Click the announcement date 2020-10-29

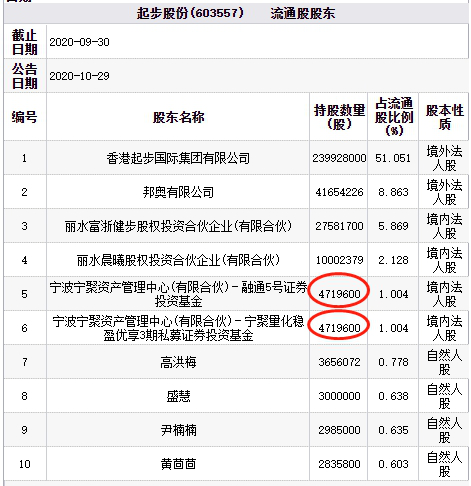click(79, 76)
